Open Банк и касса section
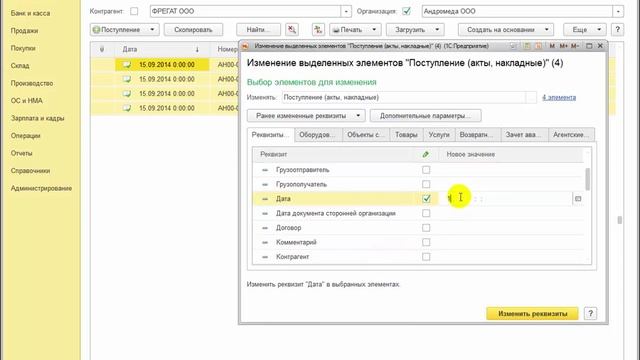This screenshot has height=360, width=640. coord(31,13)
